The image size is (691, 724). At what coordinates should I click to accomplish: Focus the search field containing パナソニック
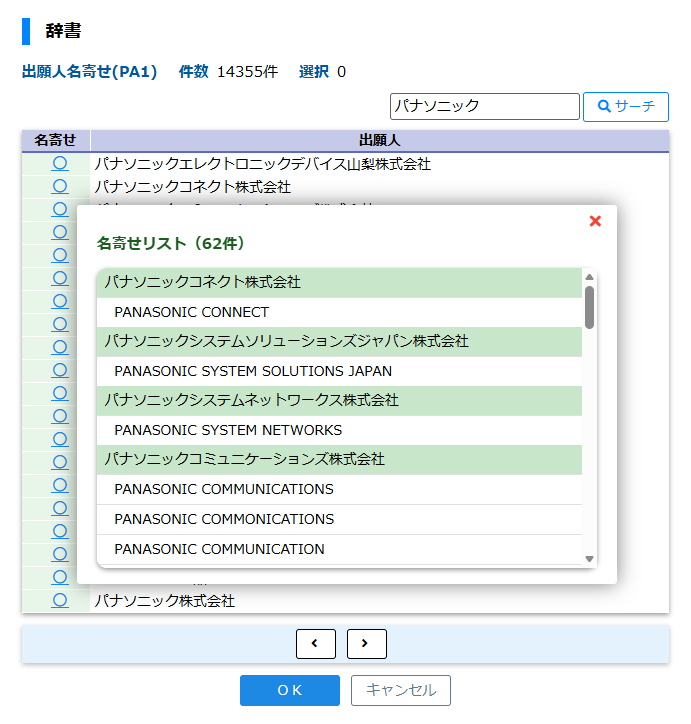click(484, 106)
